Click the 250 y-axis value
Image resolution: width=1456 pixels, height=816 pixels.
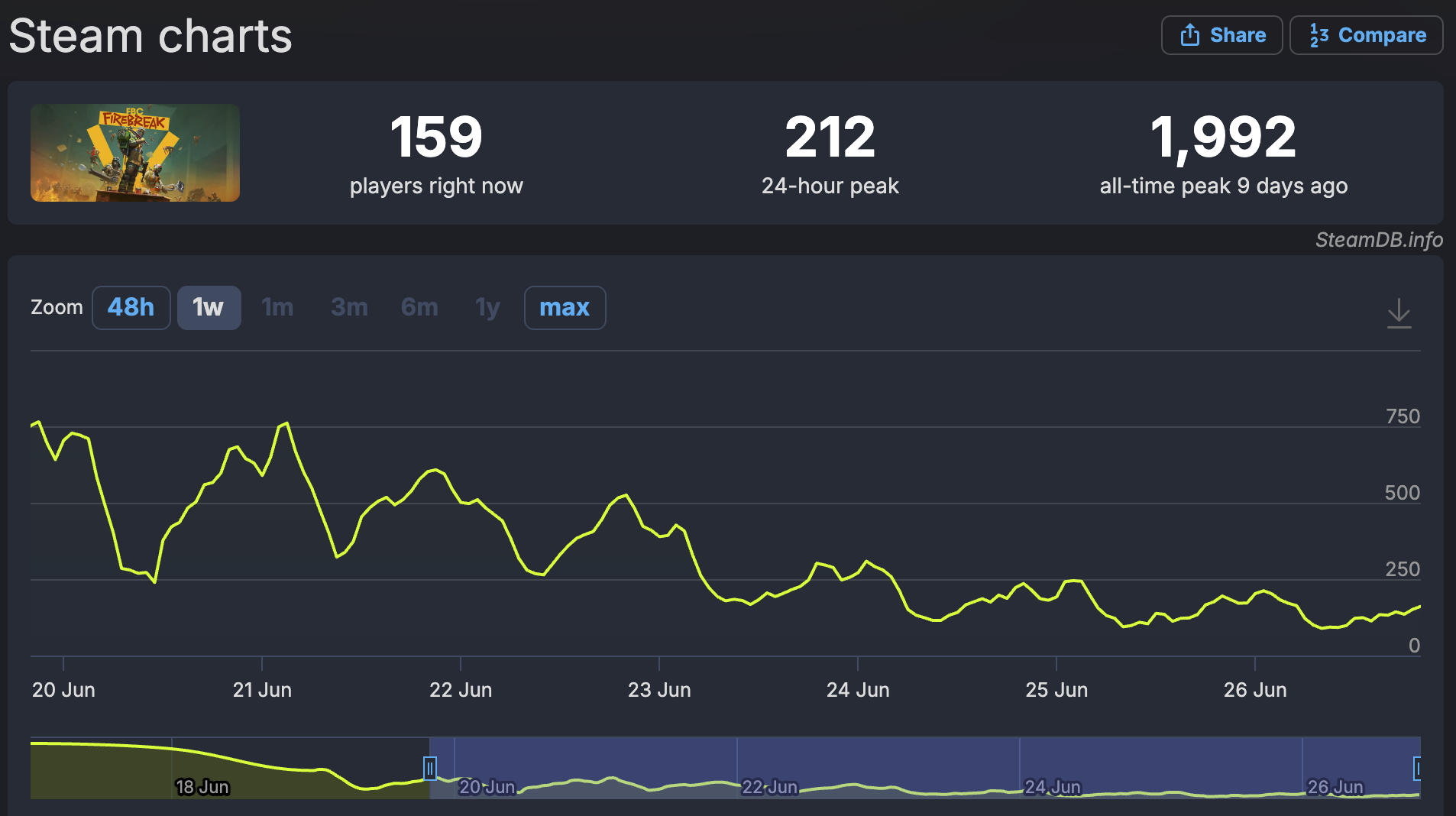1403,569
